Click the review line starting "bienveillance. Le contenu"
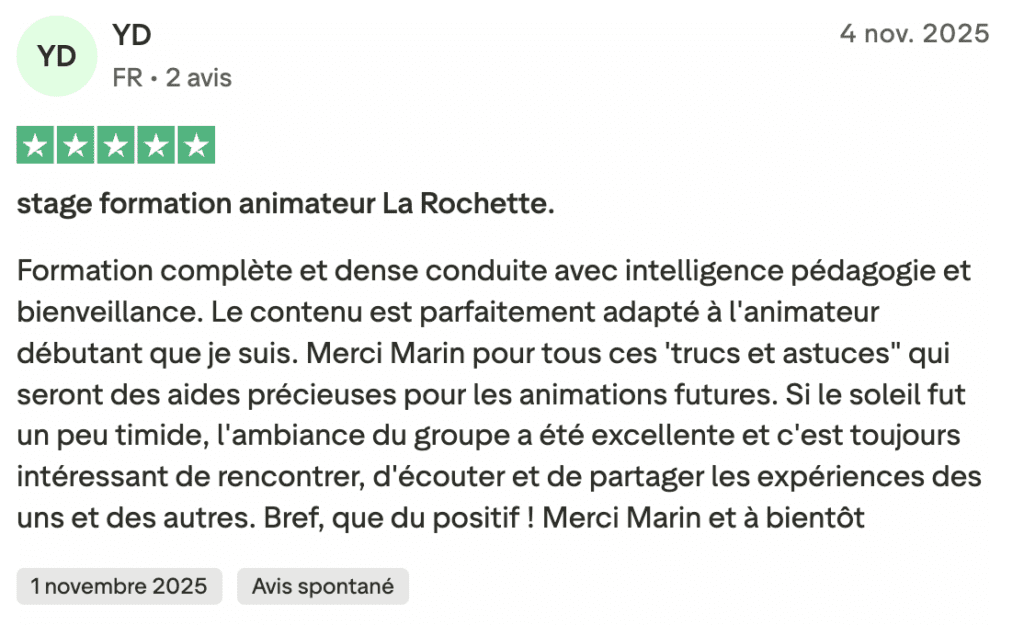The height and width of the screenshot is (625, 1024). pyautogui.click(x=447, y=312)
